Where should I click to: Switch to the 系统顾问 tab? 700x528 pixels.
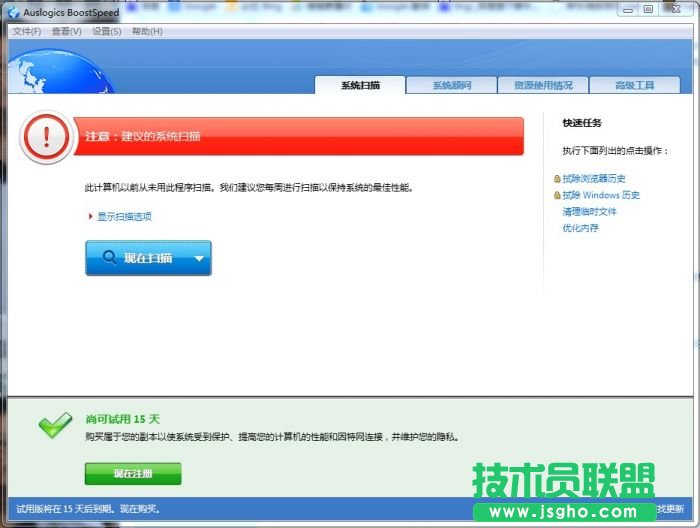[452, 85]
